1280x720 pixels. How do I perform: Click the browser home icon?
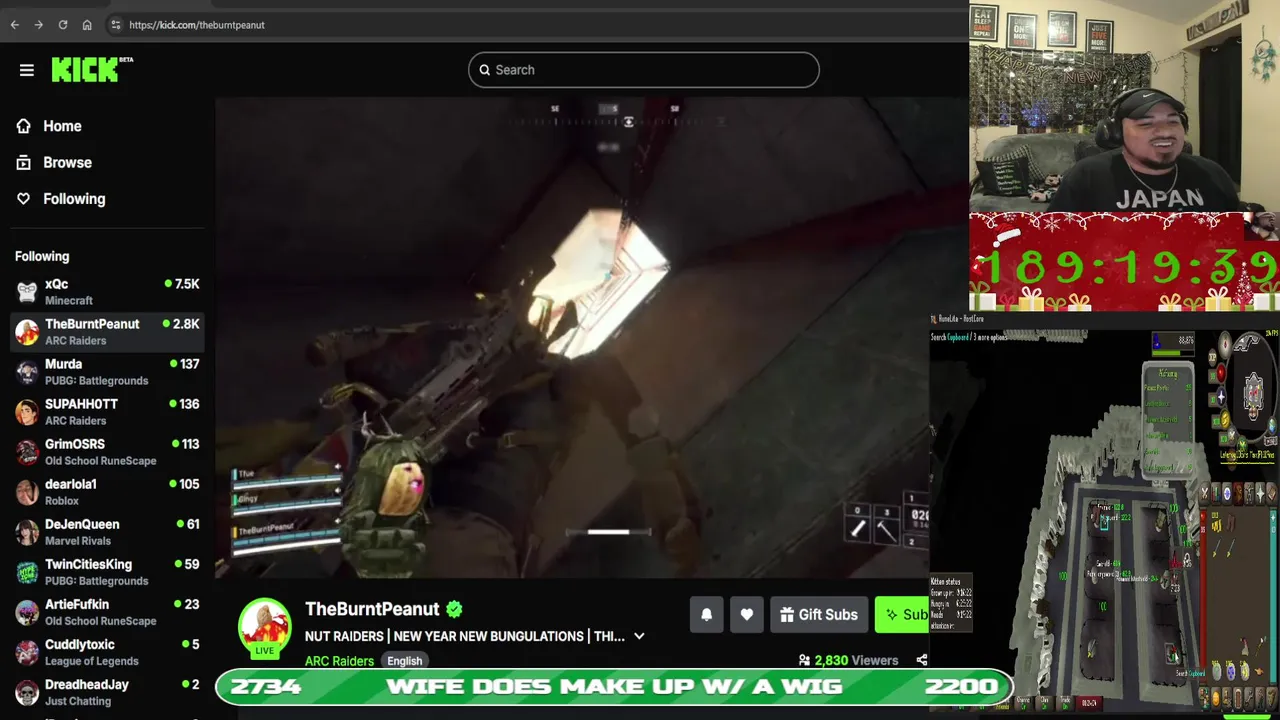87,25
